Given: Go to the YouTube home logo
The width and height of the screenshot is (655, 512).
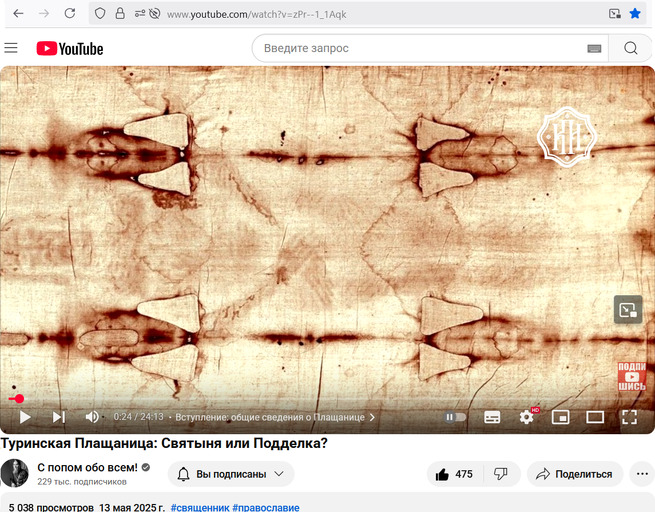Looking at the screenshot, I should [70, 48].
